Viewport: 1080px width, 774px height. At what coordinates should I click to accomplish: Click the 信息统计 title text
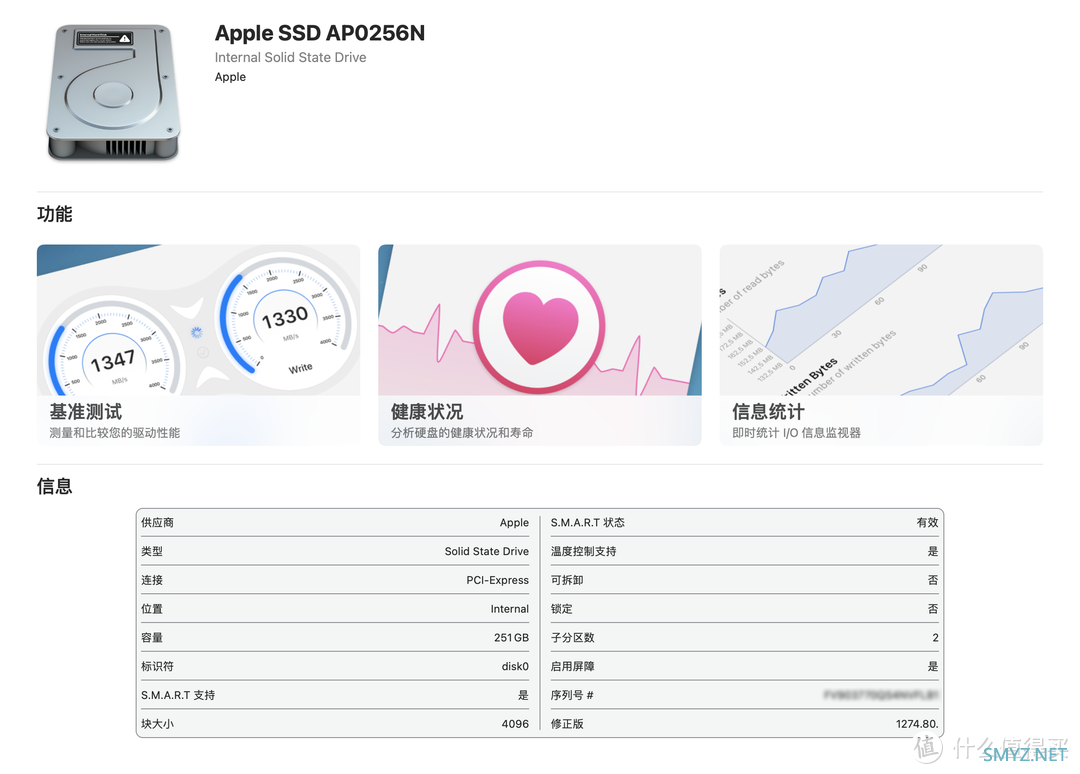point(768,412)
